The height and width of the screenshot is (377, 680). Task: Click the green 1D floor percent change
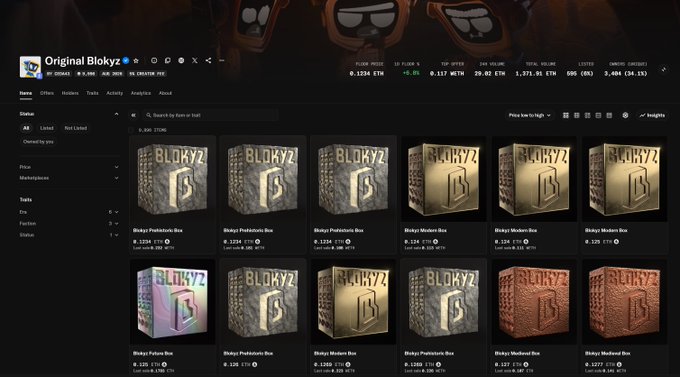[x=411, y=73]
